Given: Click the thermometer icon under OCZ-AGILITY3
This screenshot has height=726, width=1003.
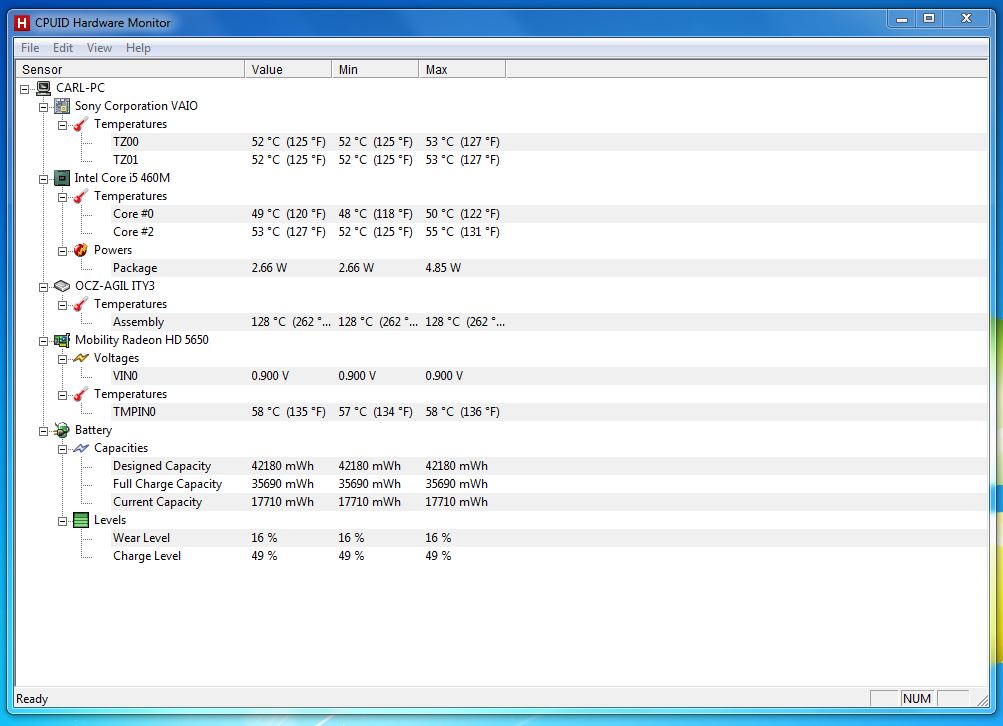Looking at the screenshot, I should pyautogui.click(x=81, y=304).
